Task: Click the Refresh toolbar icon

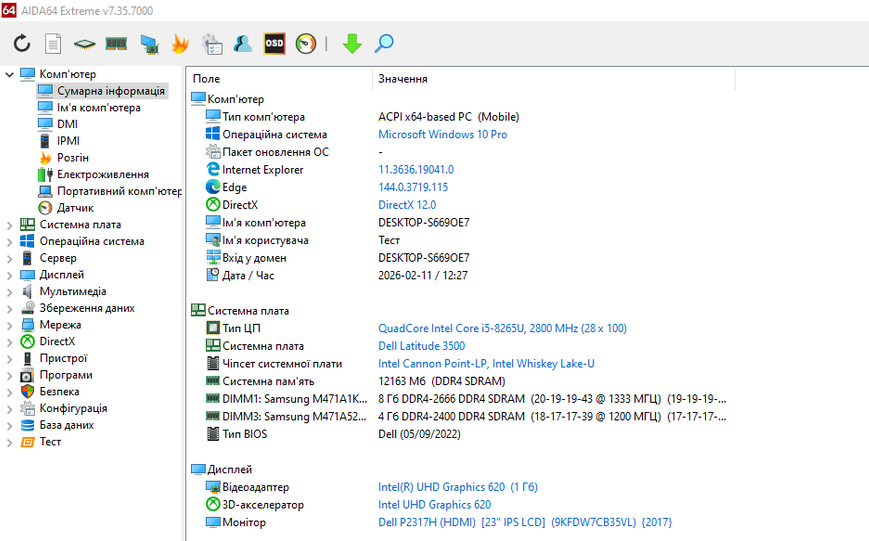Action: [x=22, y=43]
